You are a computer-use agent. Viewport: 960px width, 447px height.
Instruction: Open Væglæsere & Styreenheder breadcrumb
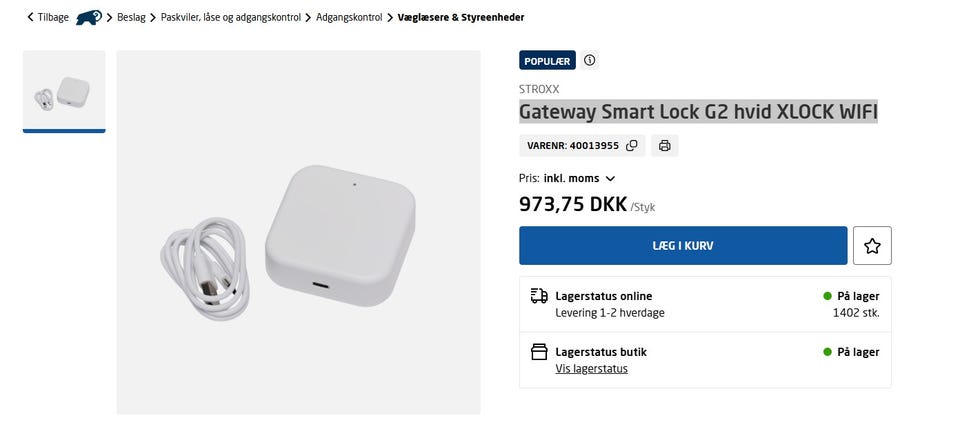(x=460, y=17)
